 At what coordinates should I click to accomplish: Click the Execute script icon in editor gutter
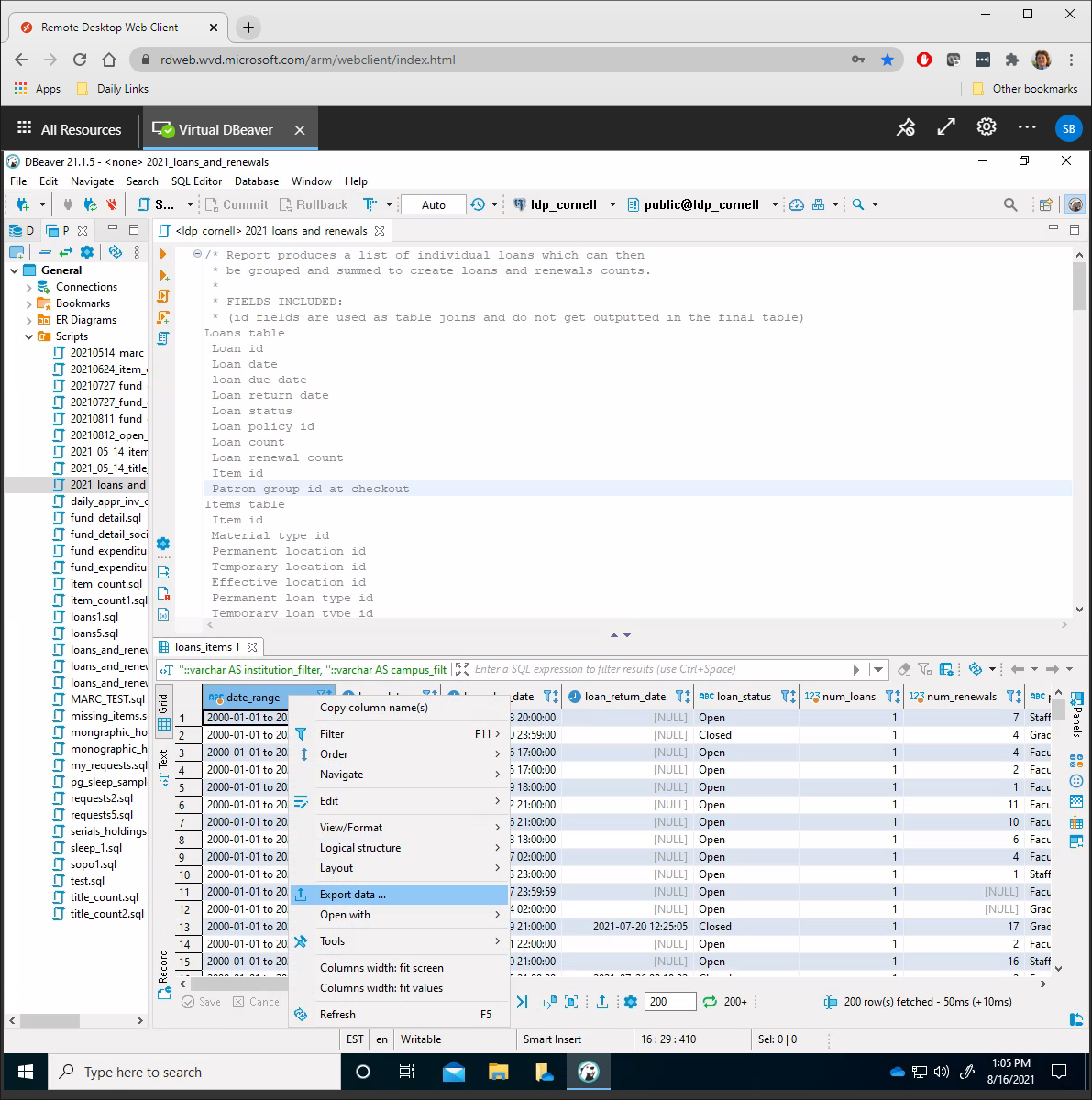[x=163, y=296]
